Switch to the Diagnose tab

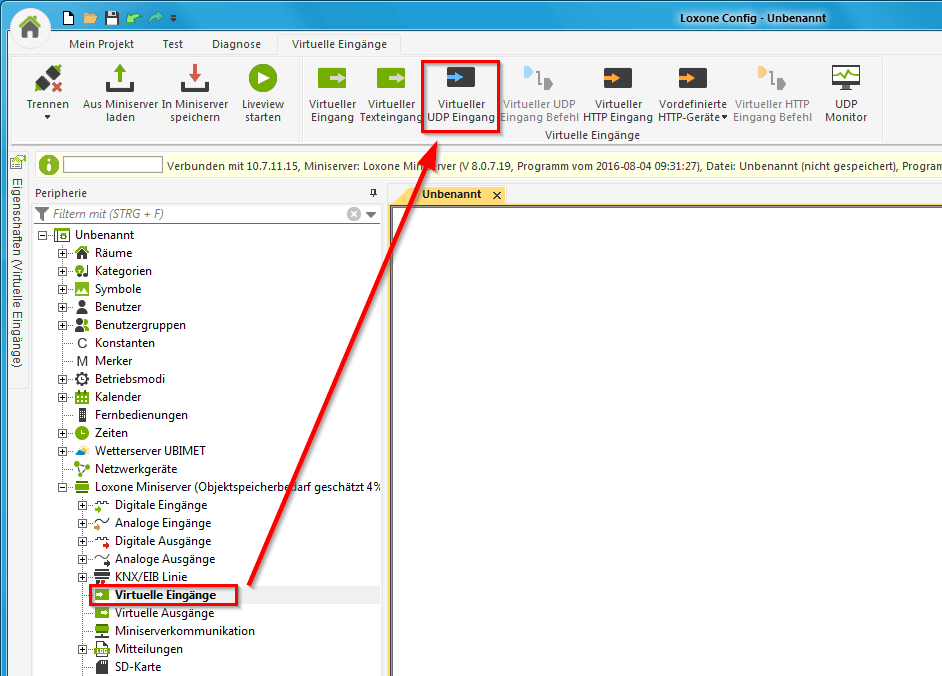pos(236,44)
